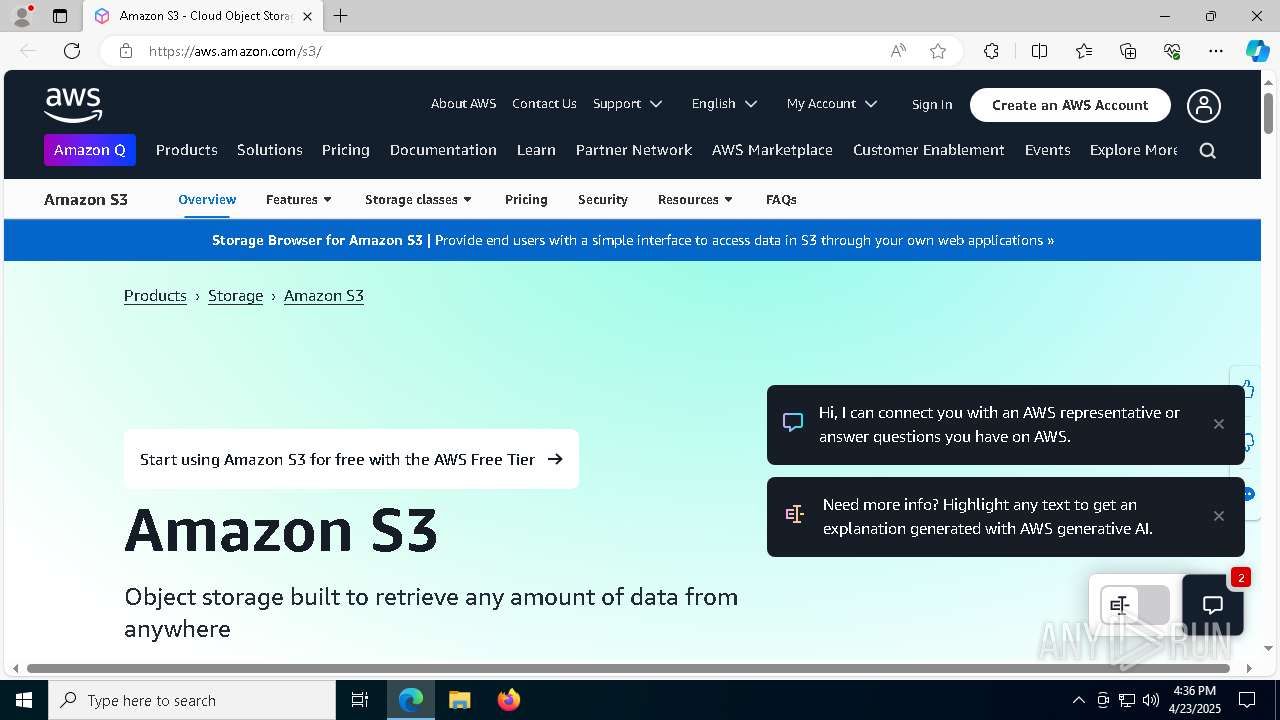Expand the Resources dropdown

pos(695,200)
